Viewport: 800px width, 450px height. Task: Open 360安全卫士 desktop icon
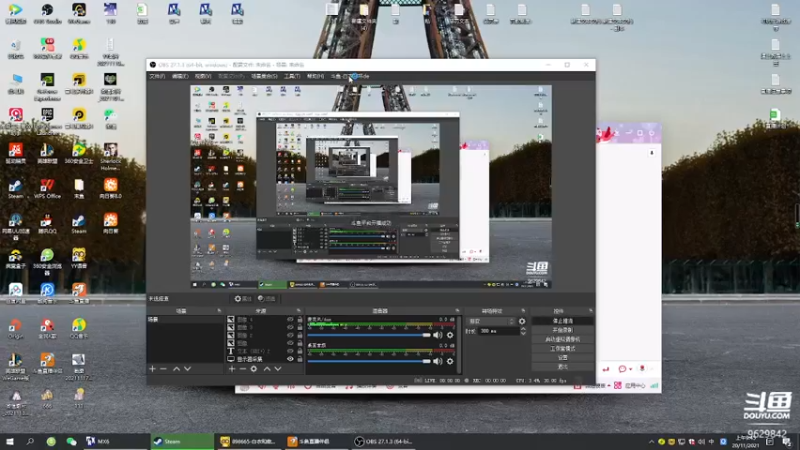pos(79,153)
